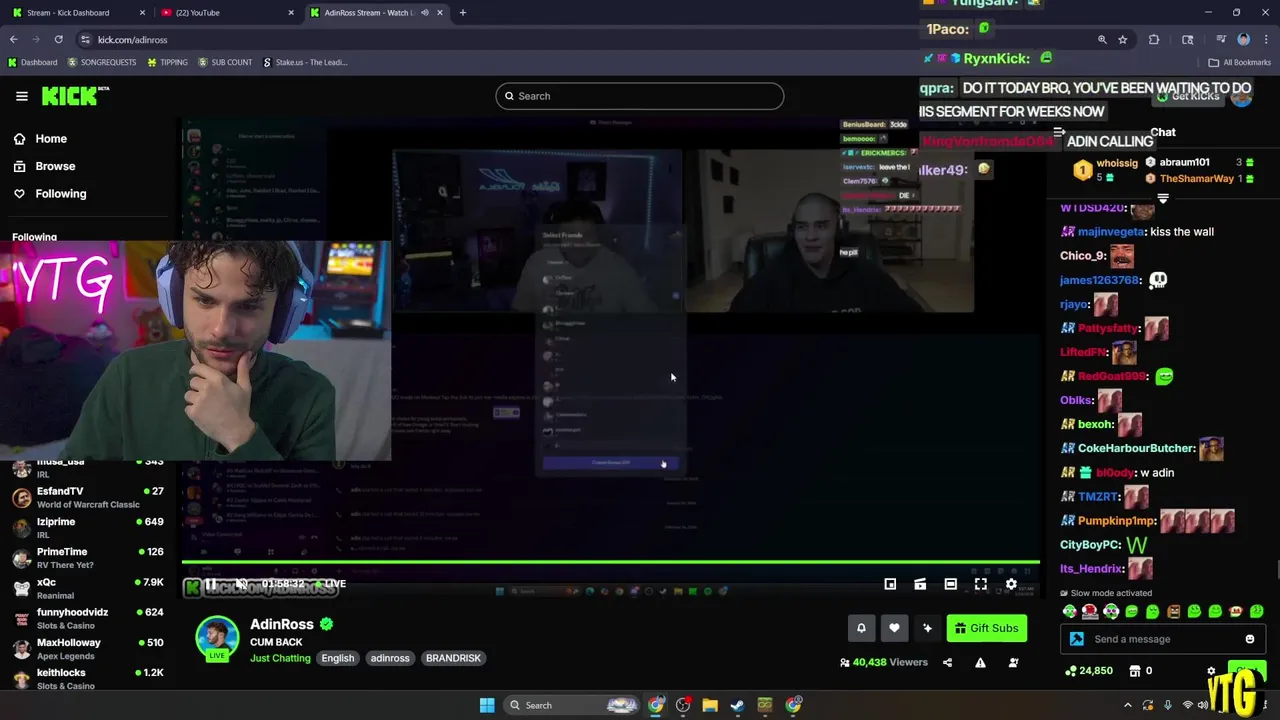Image resolution: width=1280 pixels, height=720 pixels.
Task: Click the Kick search field
Action: (639, 96)
